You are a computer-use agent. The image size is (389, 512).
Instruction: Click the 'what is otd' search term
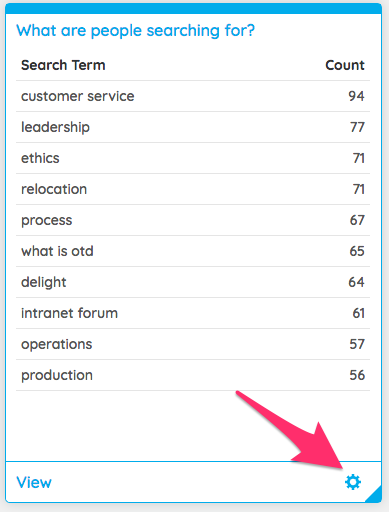coord(57,251)
